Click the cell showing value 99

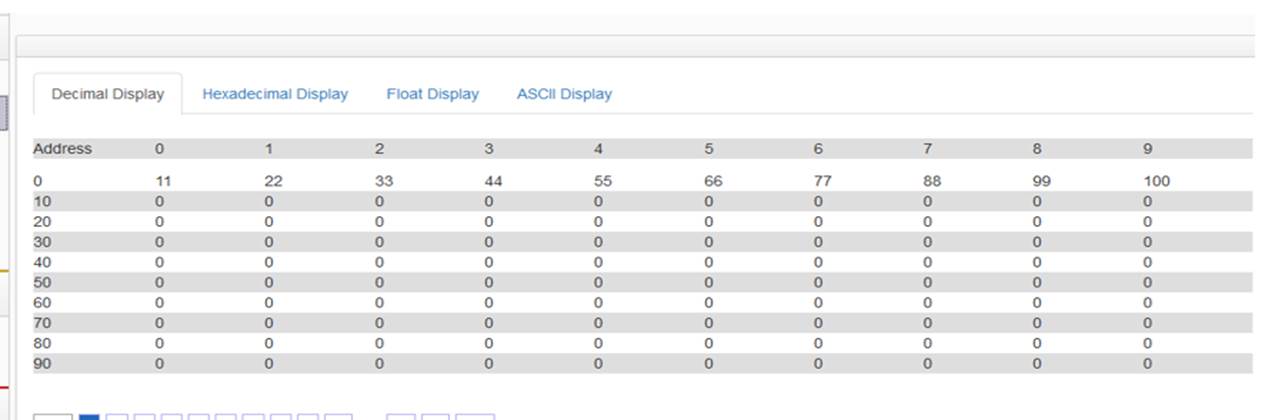(1042, 182)
